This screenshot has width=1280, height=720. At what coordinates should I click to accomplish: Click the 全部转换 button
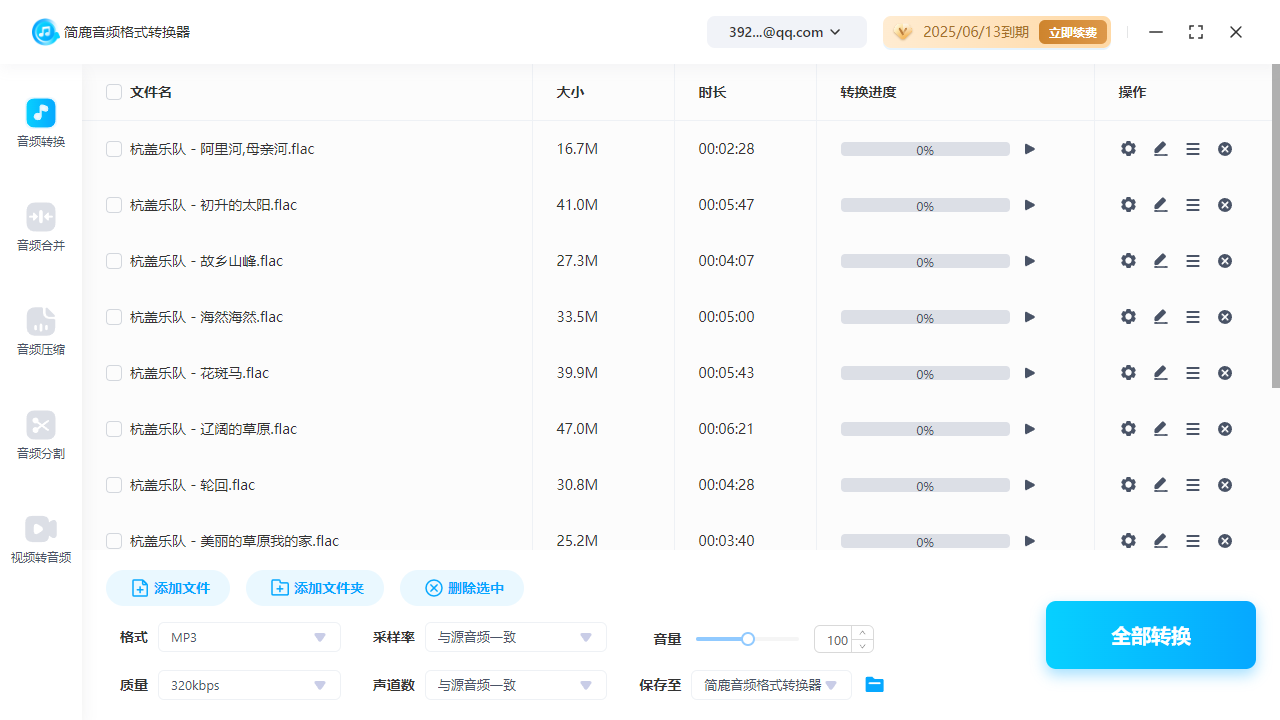coord(1150,635)
